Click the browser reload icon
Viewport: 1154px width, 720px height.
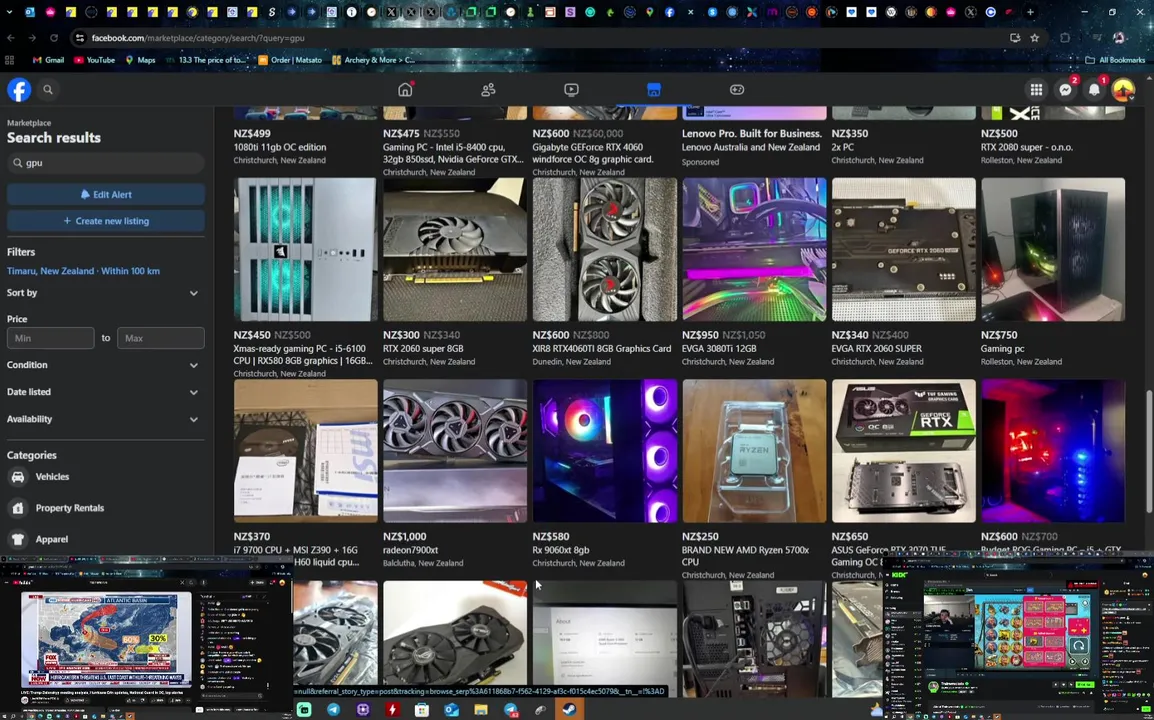click(x=54, y=38)
